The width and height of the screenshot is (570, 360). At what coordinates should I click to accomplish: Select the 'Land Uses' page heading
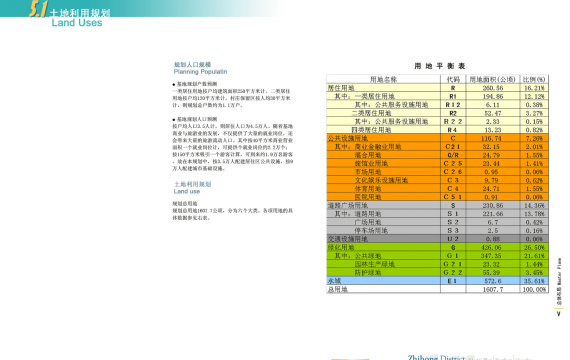pos(77,23)
